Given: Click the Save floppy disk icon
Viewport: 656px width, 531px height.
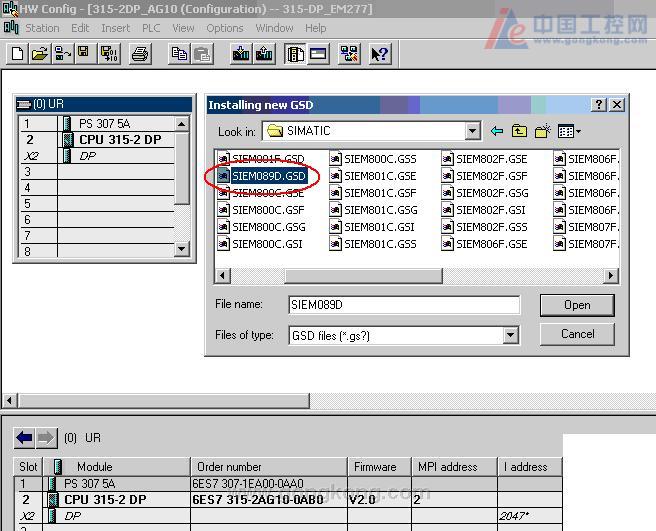Looking at the screenshot, I should 85,54.
